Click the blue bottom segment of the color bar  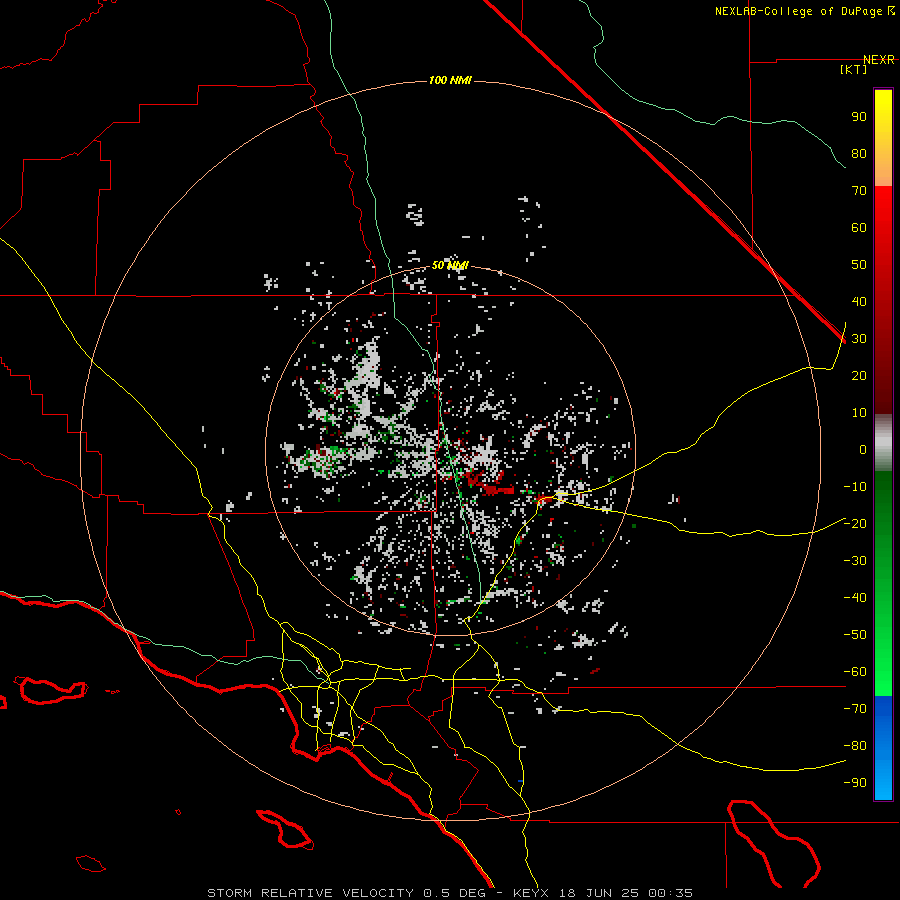[x=883, y=748]
